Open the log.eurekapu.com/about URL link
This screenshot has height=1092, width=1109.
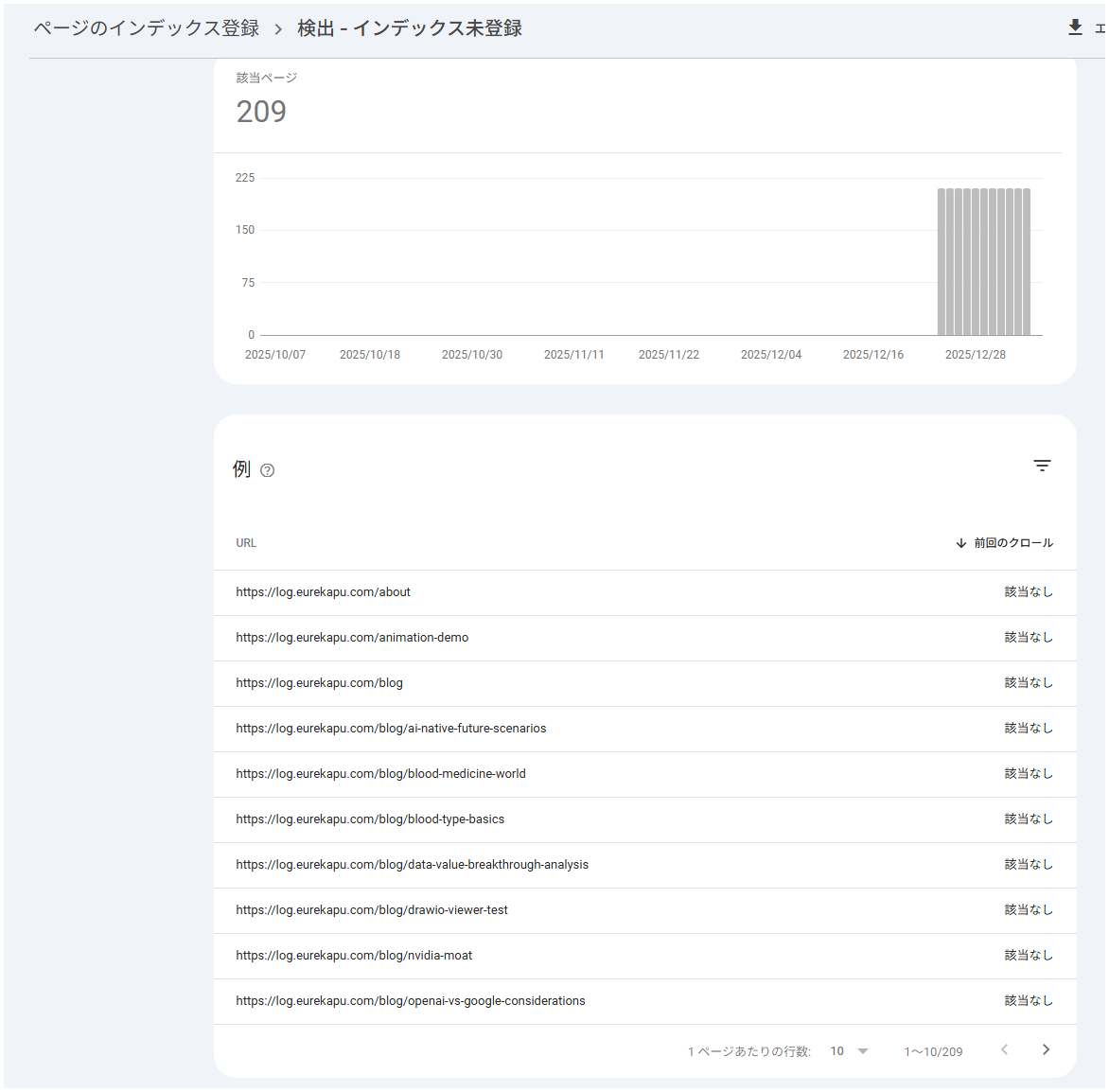[x=323, y=591]
